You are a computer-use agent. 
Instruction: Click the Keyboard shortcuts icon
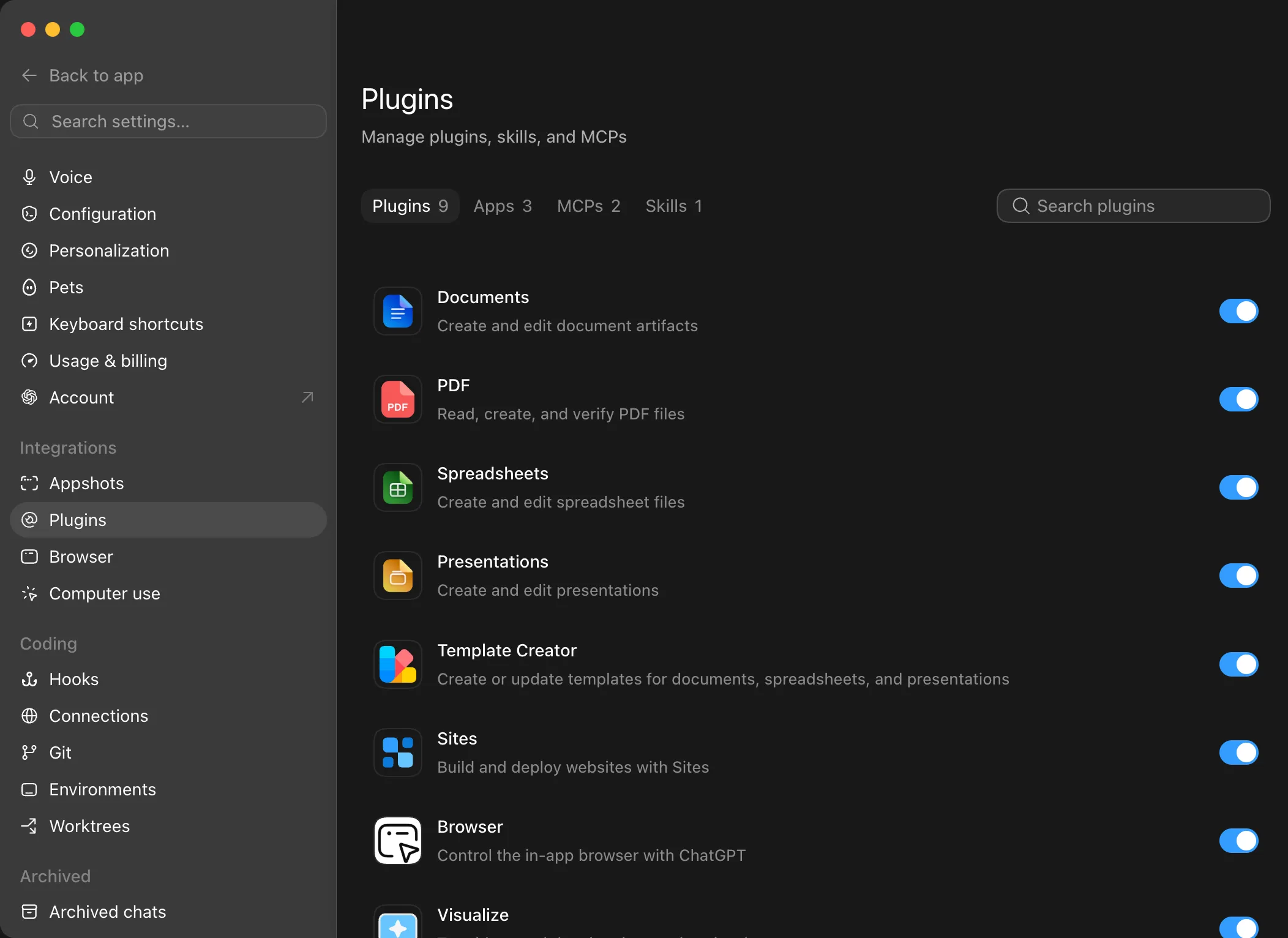(29, 324)
